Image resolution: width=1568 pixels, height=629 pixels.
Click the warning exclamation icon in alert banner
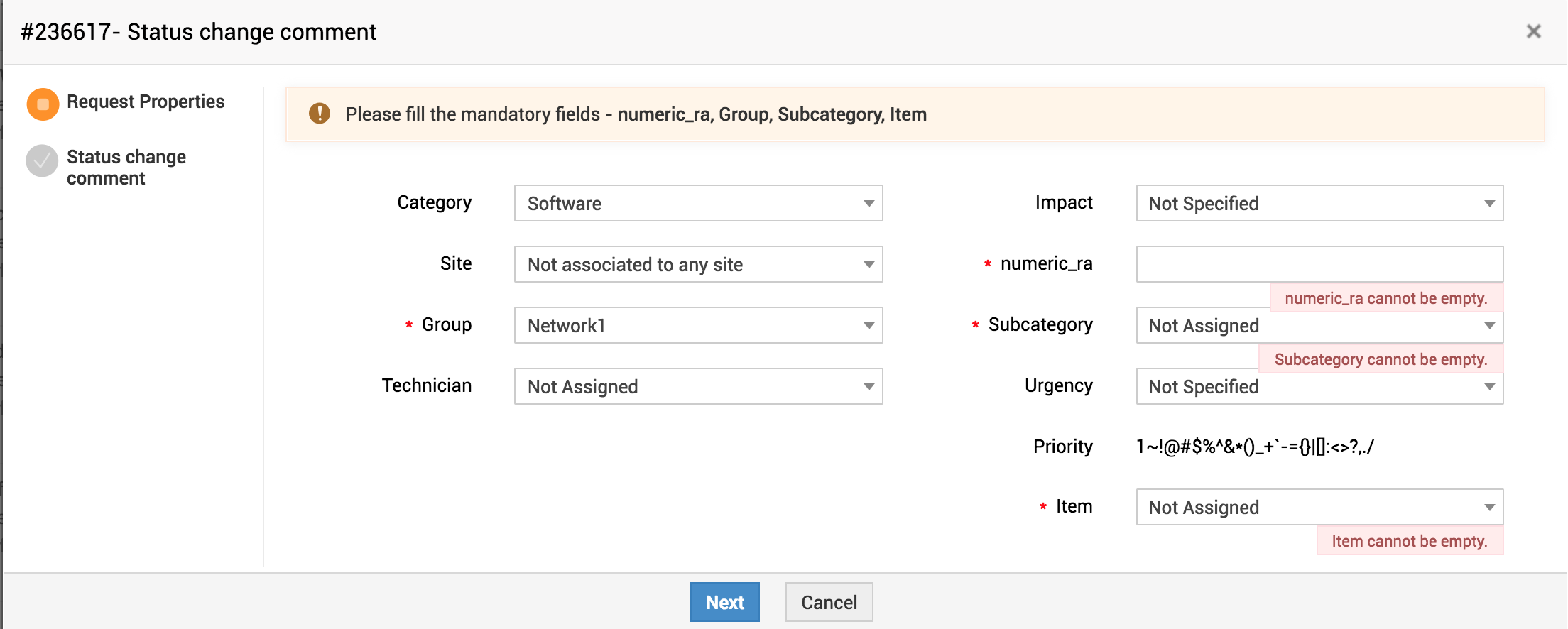[x=320, y=114]
